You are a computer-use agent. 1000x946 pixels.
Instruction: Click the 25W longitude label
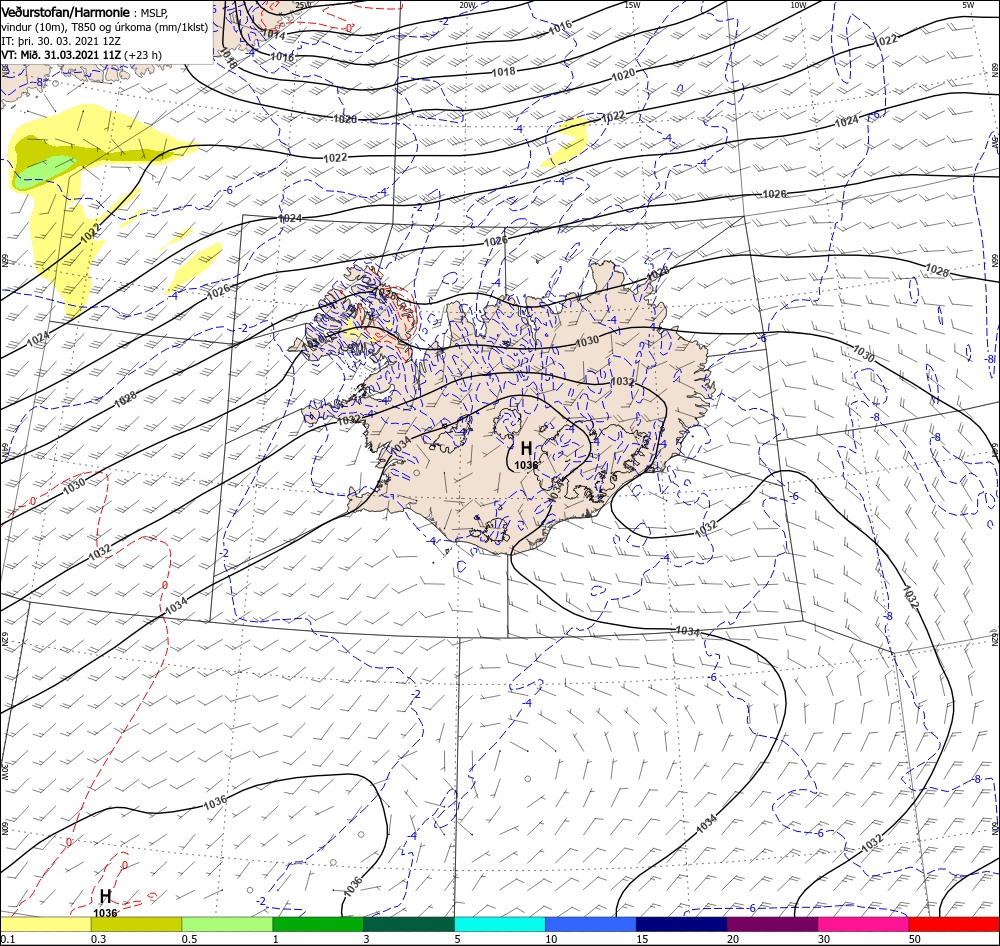coord(303,5)
